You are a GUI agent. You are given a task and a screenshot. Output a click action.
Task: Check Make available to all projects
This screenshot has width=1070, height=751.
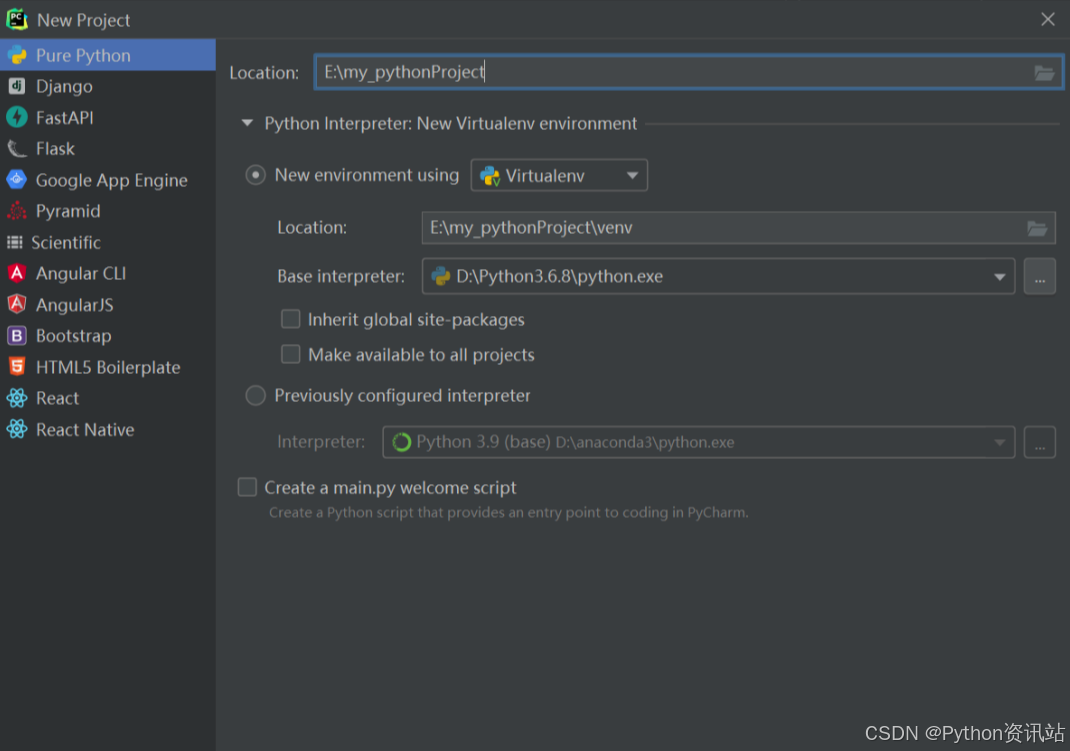click(291, 354)
